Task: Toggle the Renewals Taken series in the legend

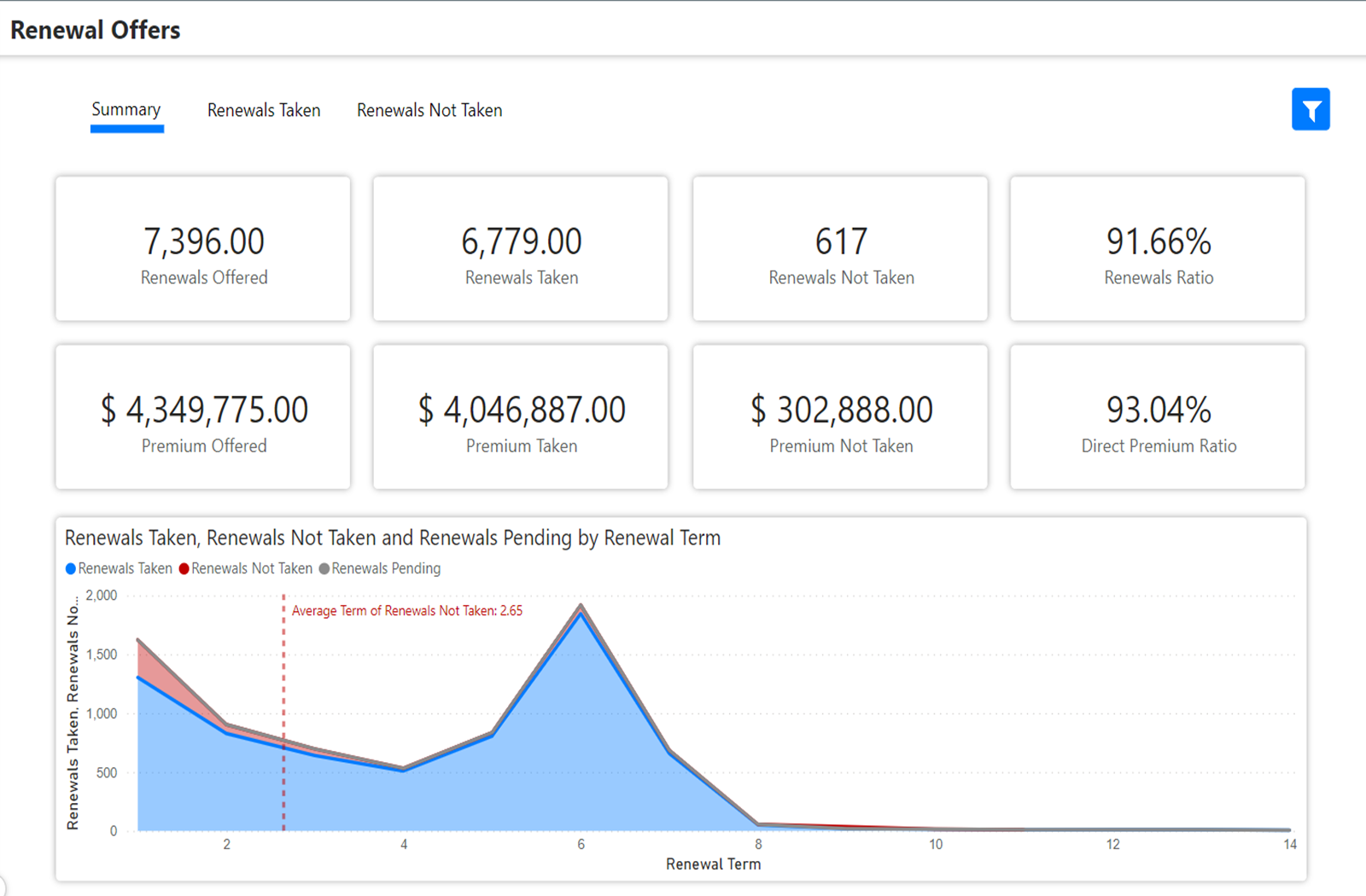Action: pyautogui.click(x=125, y=567)
